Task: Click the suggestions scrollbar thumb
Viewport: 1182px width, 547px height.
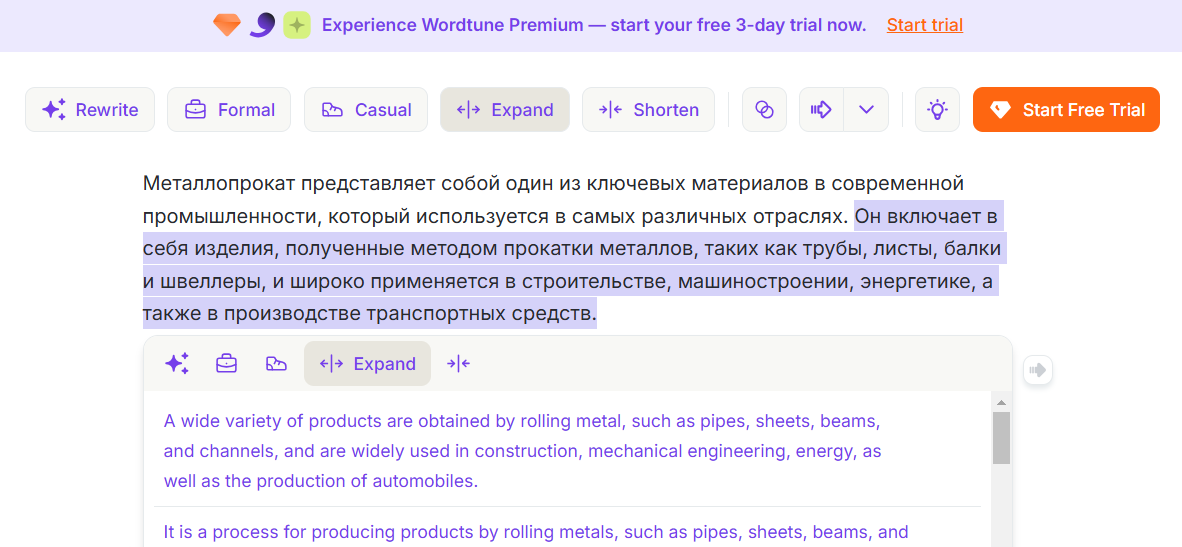Action: [1001, 438]
